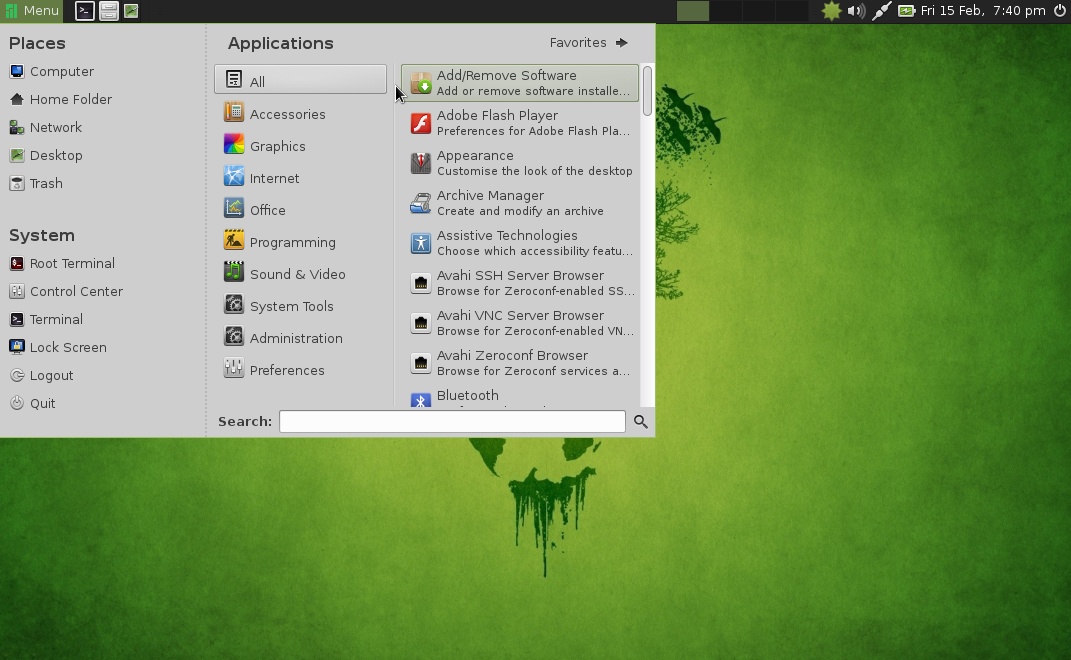Switch to Favorites using the arrow
1071x660 pixels.
[x=621, y=43]
